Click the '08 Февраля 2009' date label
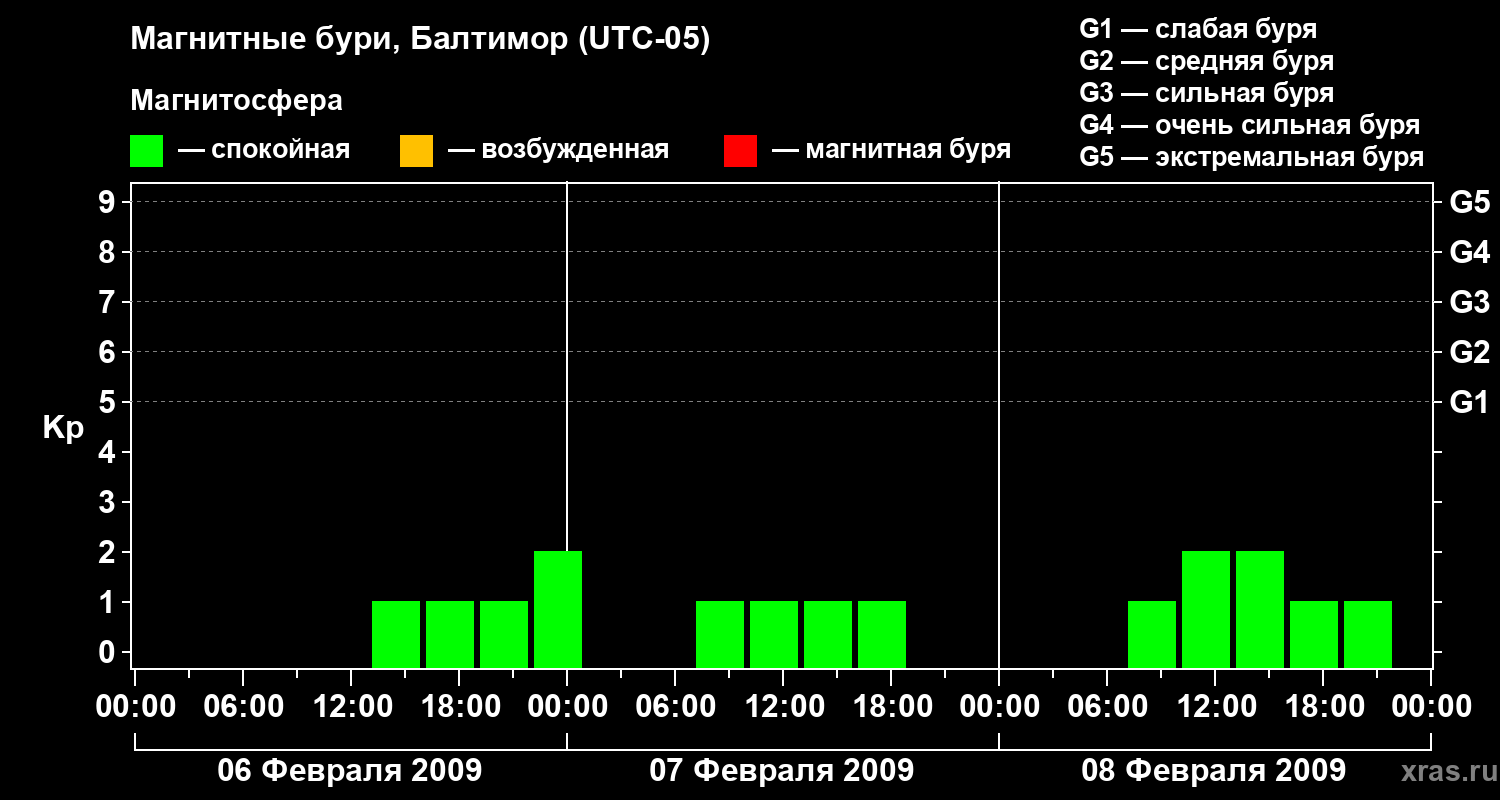 1214,771
